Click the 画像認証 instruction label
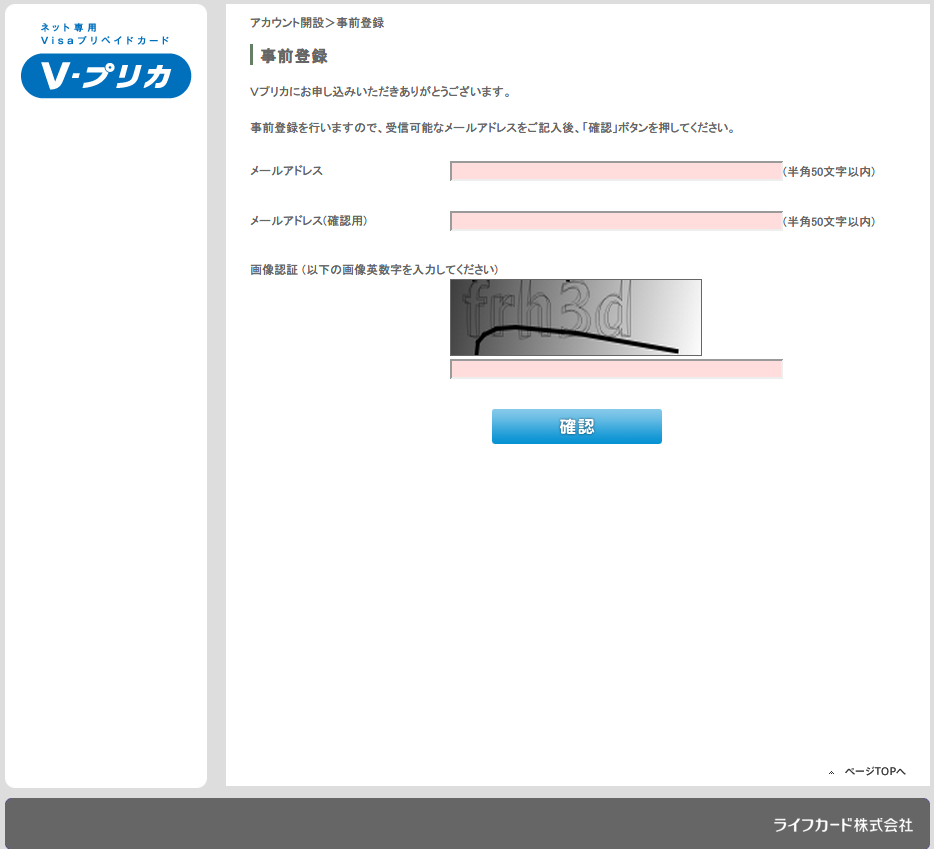The height and width of the screenshot is (849, 934). [x=374, y=270]
